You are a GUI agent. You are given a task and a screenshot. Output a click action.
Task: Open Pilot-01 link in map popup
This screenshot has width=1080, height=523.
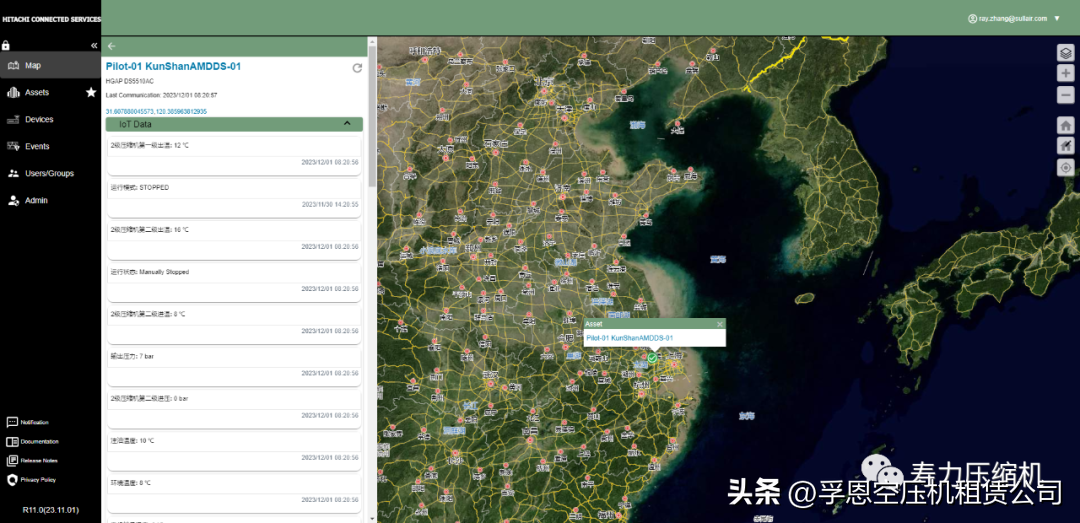click(629, 338)
